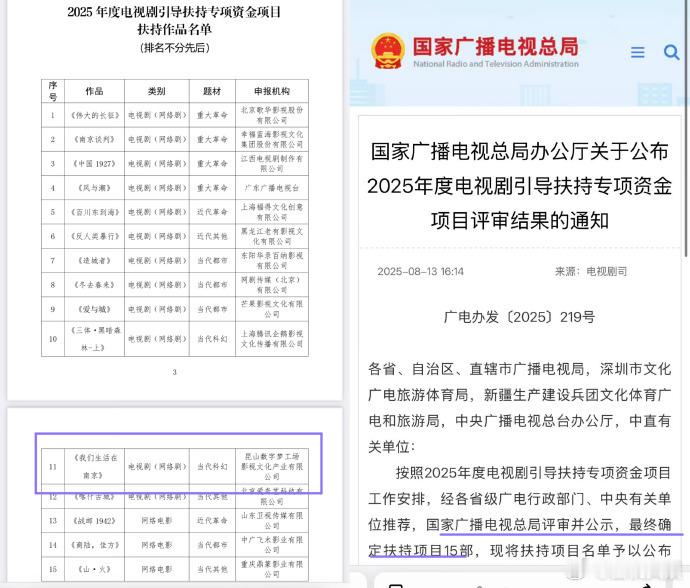Click the work 《造城者》
The width and height of the screenshot is (690, 588).
pos(95,261)
